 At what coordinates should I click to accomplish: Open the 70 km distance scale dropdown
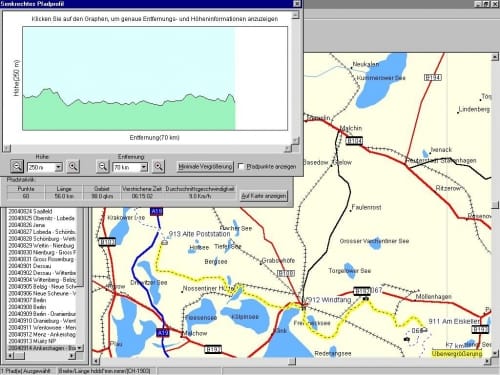[144, 167]
